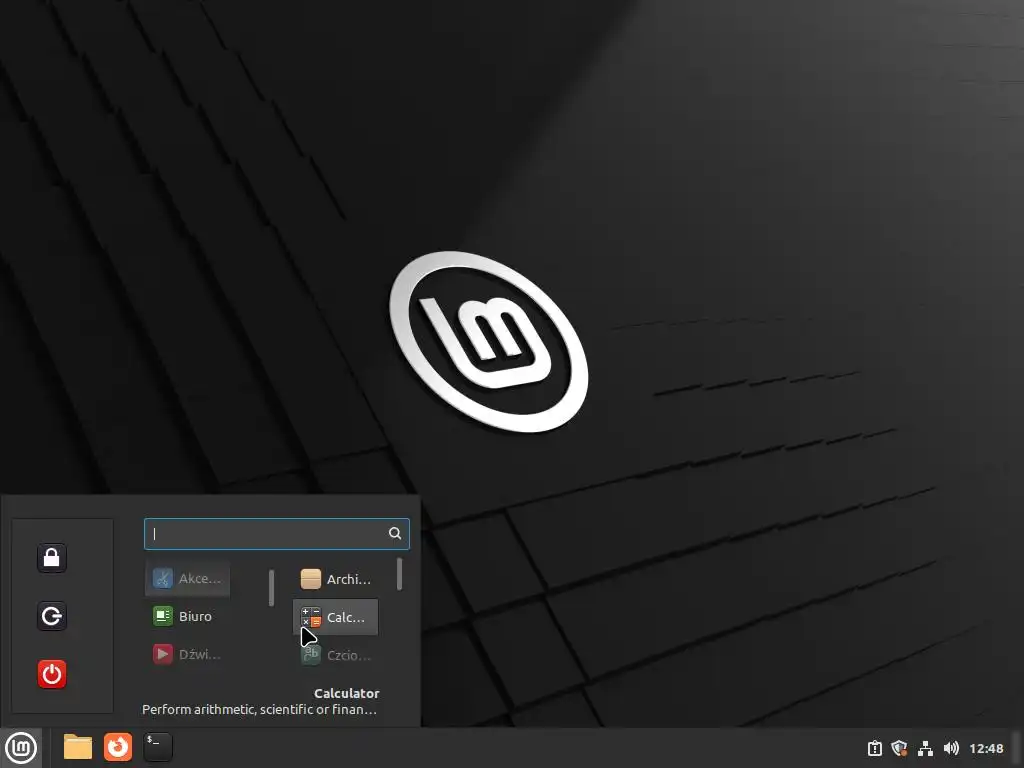
Task: Click the Dźwięk category play icon
Action: [x=163, y=654]
